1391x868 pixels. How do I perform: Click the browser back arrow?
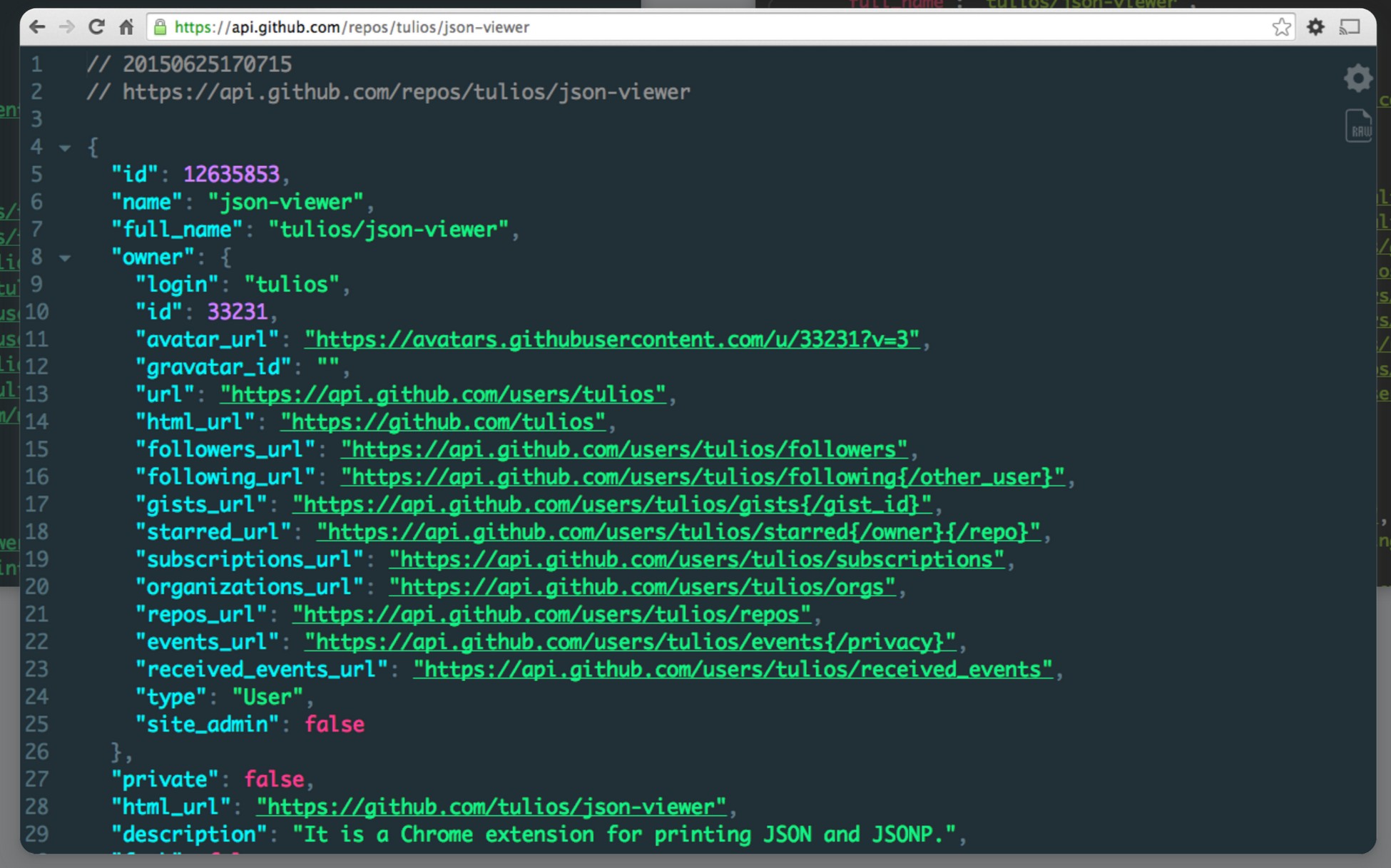[x=37, y=27]
